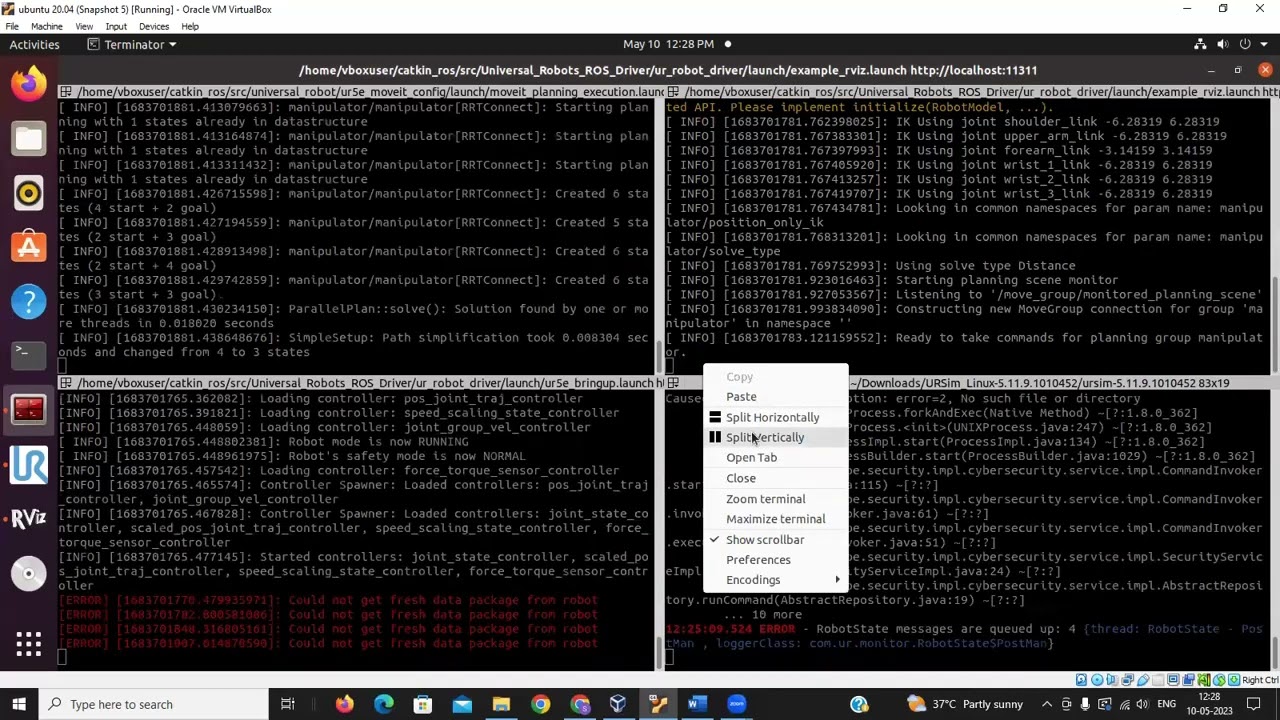Open Microsoft Edge on the Windows taskbar
This screenshot has width=1280, height=720.
click(x=383, y=704)
